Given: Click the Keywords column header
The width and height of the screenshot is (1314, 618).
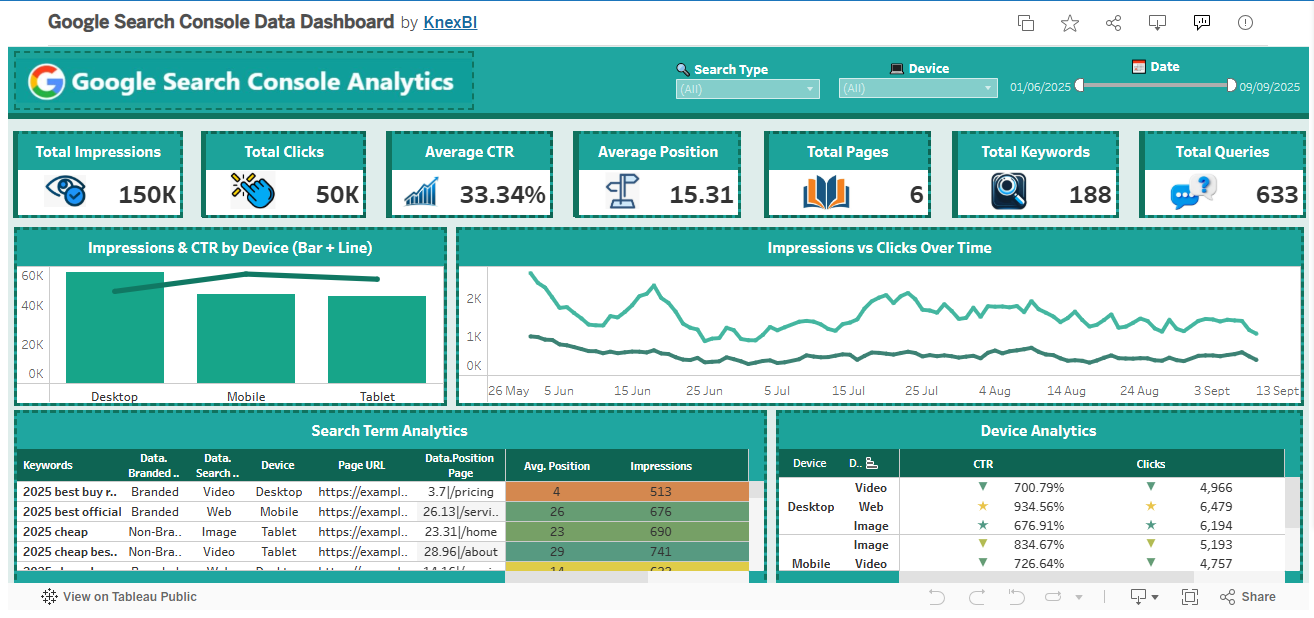Looking at the screenshot, I should pyautogui.click(x=48, y=466).
